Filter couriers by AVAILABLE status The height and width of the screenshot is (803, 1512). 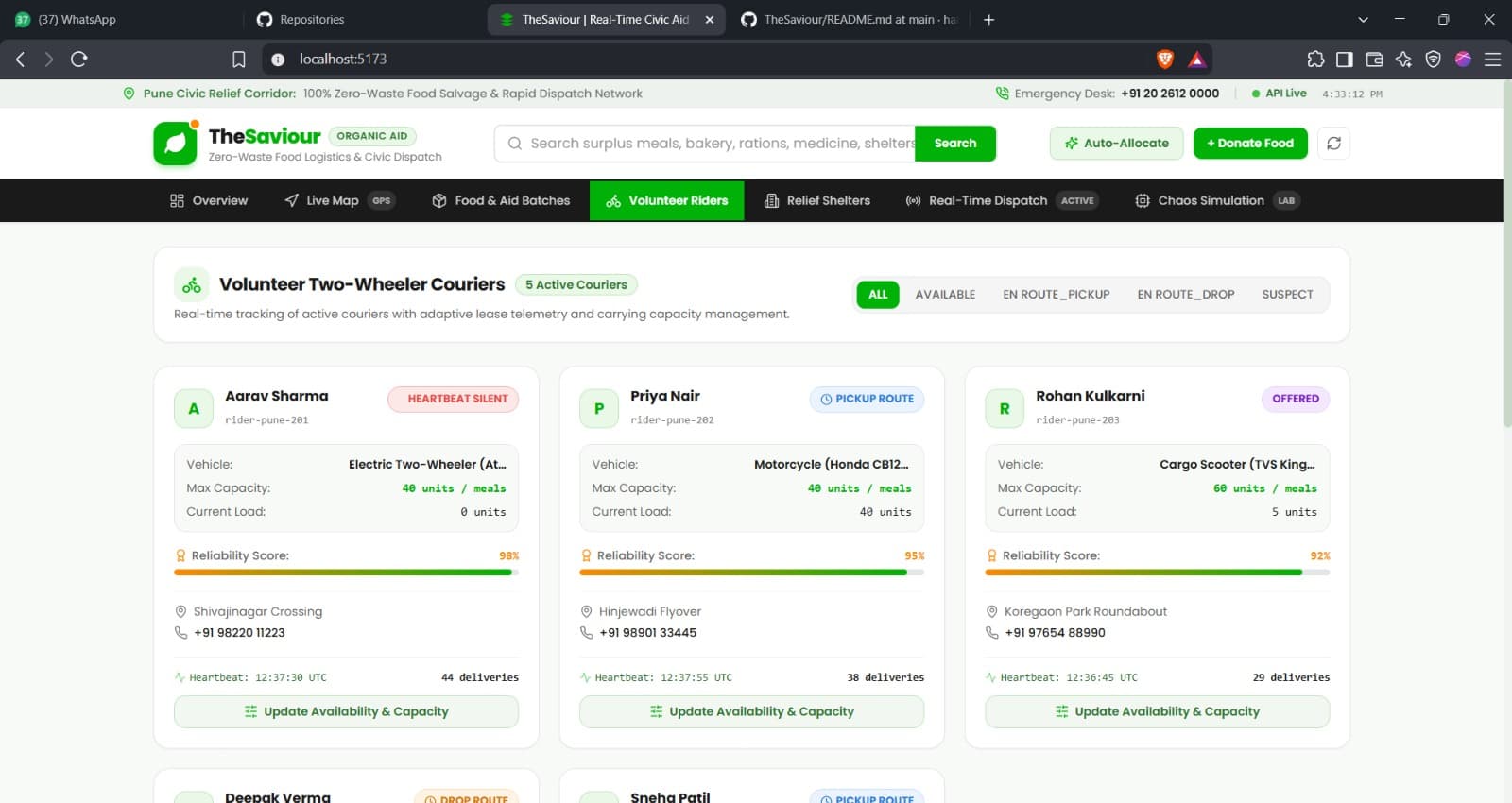945,295
